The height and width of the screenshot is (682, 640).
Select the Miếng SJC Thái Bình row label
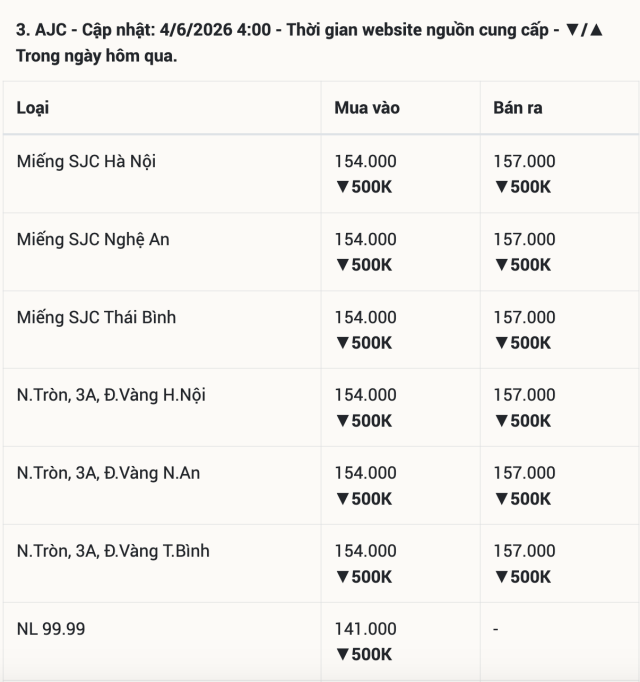(96, 317)
